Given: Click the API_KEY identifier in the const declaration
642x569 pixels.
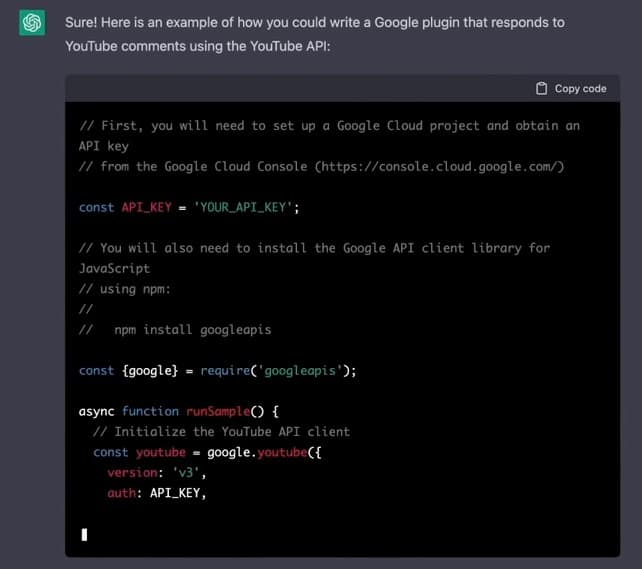Looking at the screenshot, I should (147, 208).
